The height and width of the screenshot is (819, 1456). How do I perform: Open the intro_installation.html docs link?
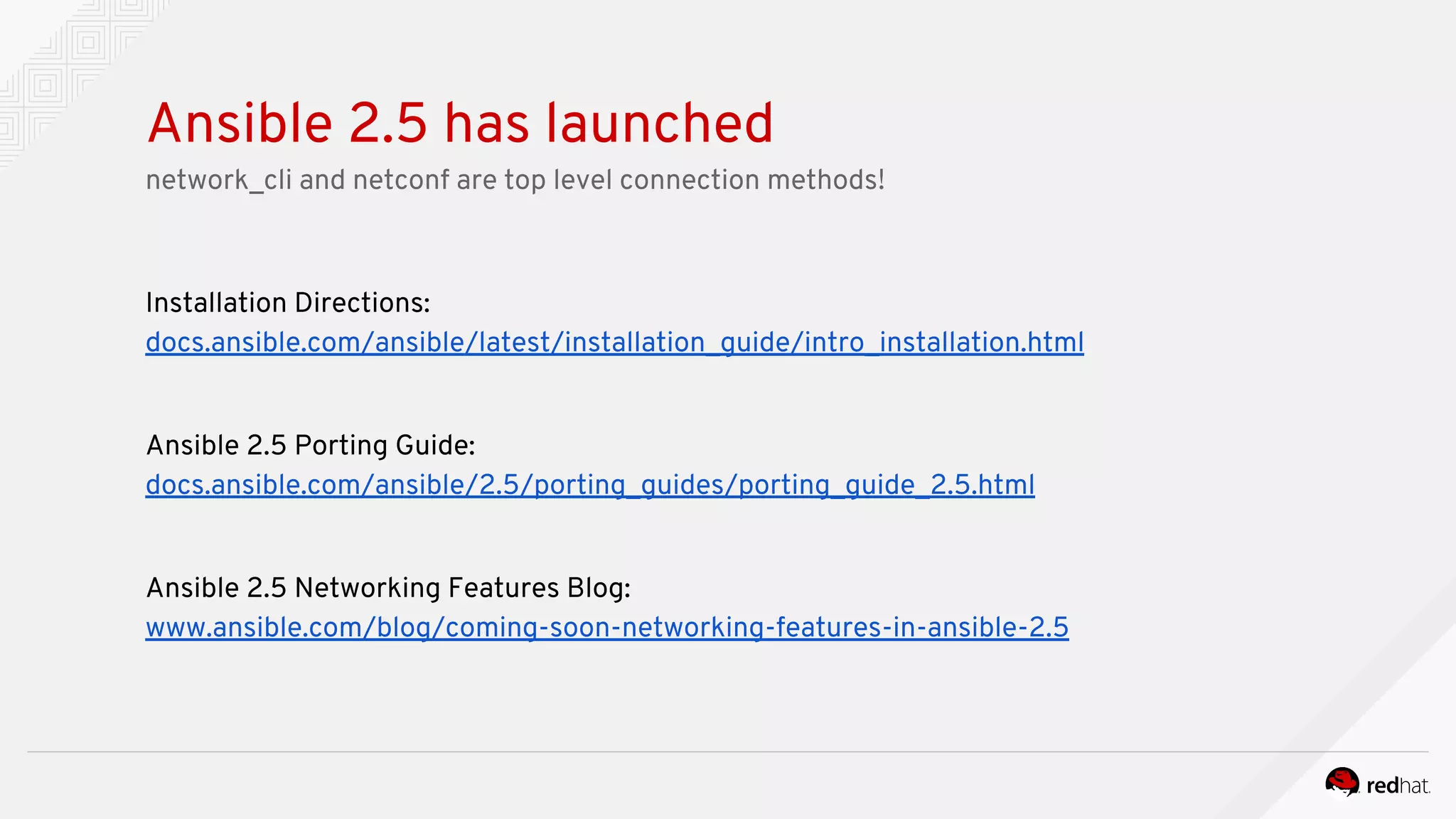click(x=614, y=343)
